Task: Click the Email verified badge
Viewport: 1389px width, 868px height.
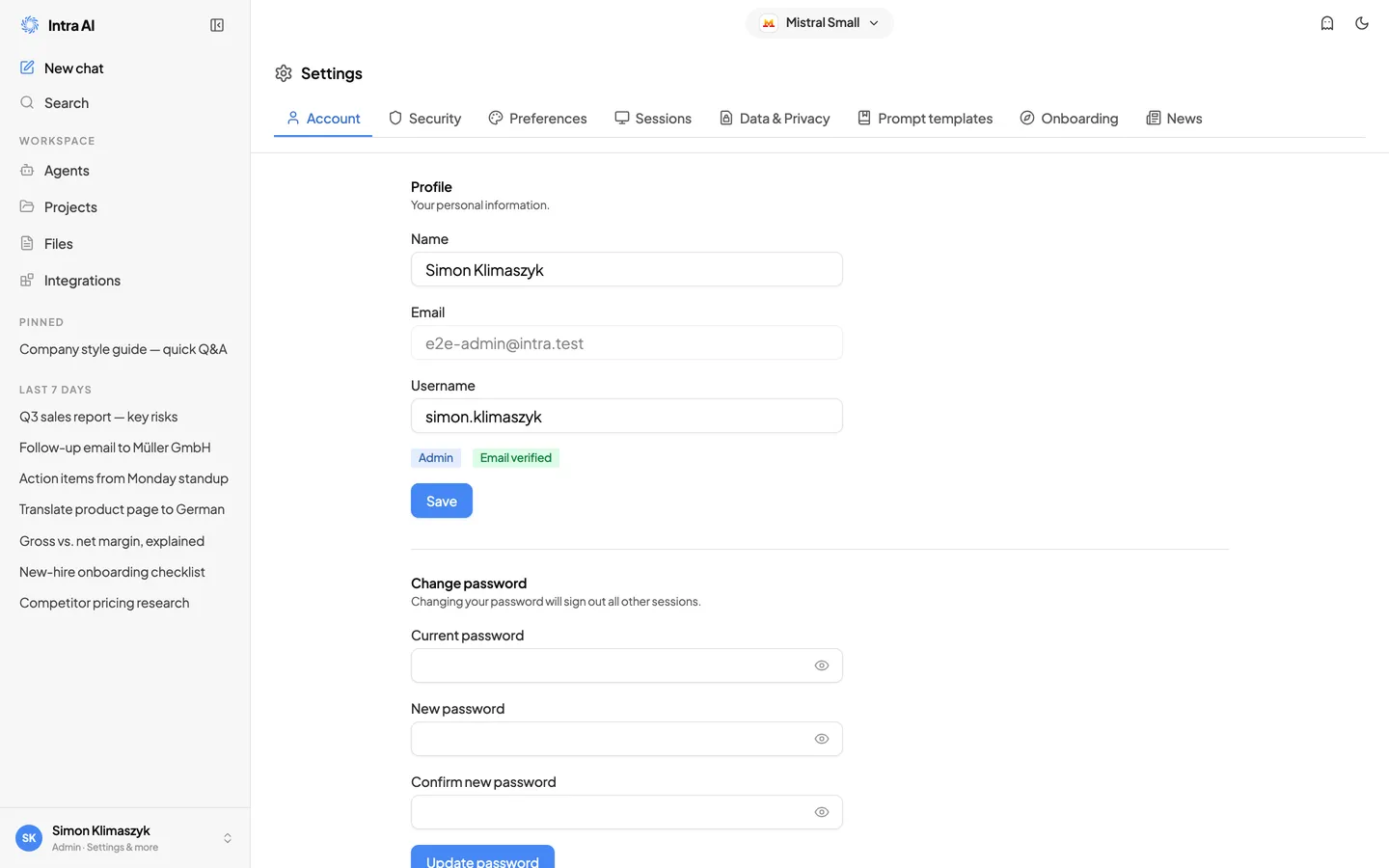Action: (516, 458)
